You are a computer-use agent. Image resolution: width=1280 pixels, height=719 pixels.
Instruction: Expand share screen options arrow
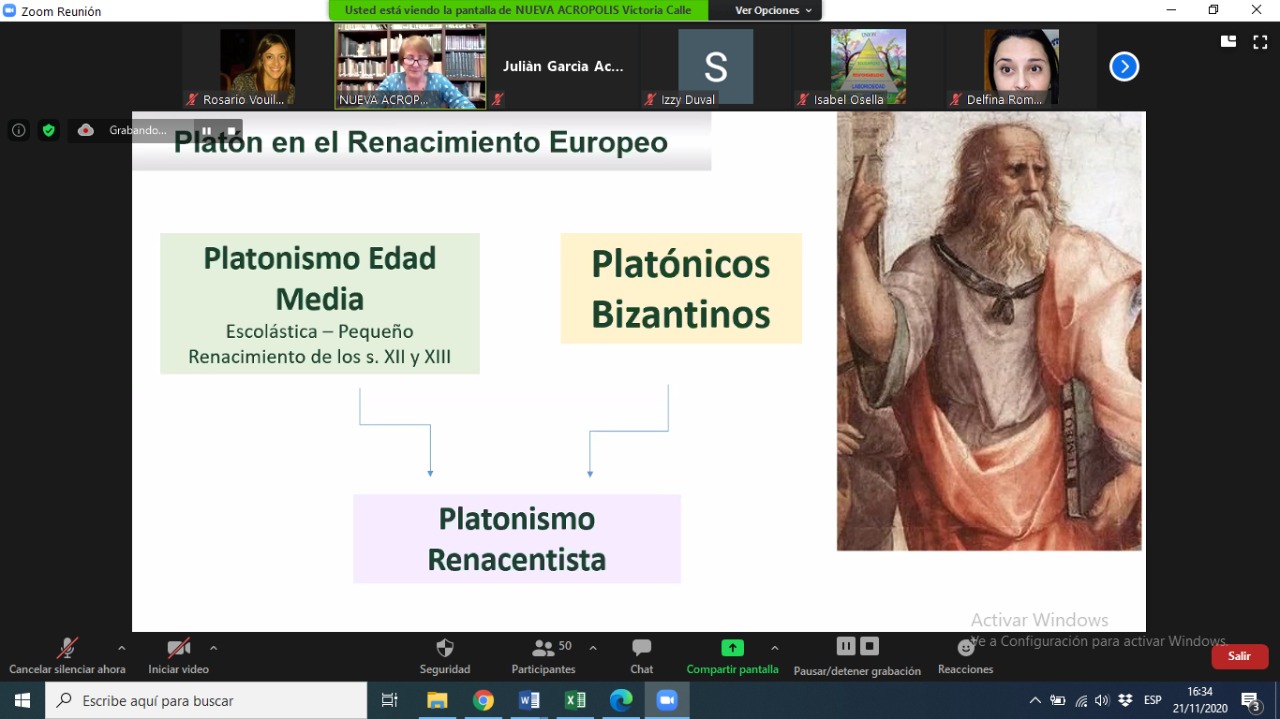point(775,647)
